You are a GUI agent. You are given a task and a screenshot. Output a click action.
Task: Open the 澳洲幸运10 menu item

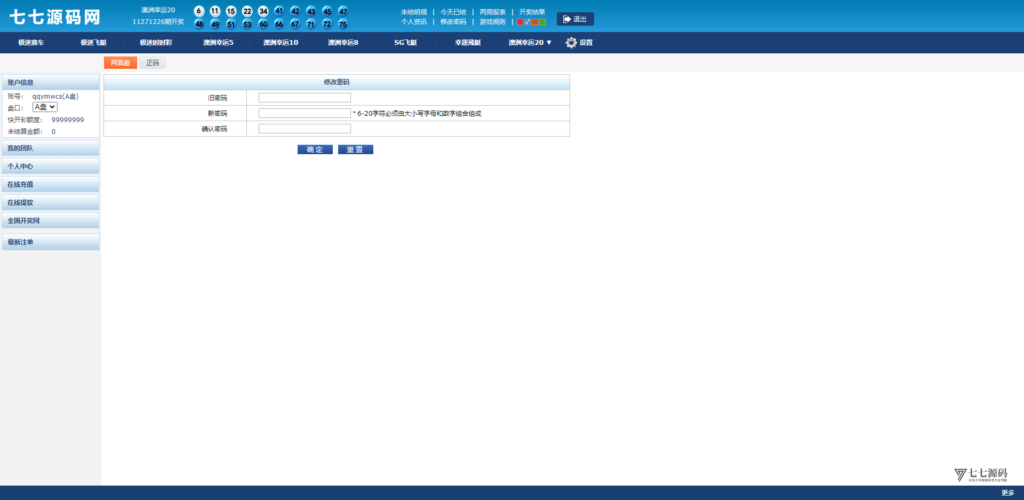(280, 43)
